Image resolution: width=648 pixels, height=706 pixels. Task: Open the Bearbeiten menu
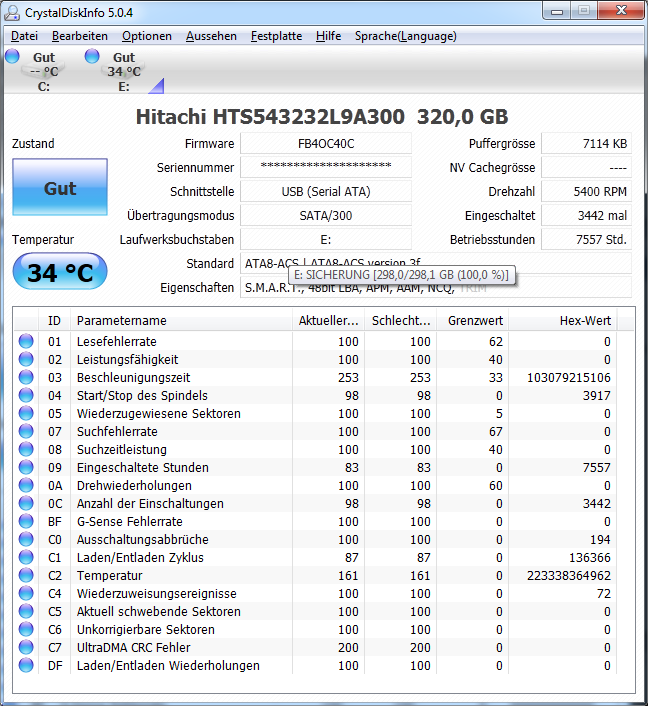[x=80, y=36]
